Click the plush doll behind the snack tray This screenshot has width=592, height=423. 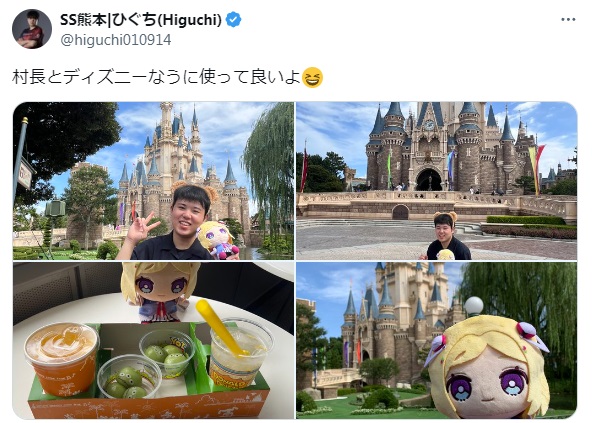click(x=160, y=293)
